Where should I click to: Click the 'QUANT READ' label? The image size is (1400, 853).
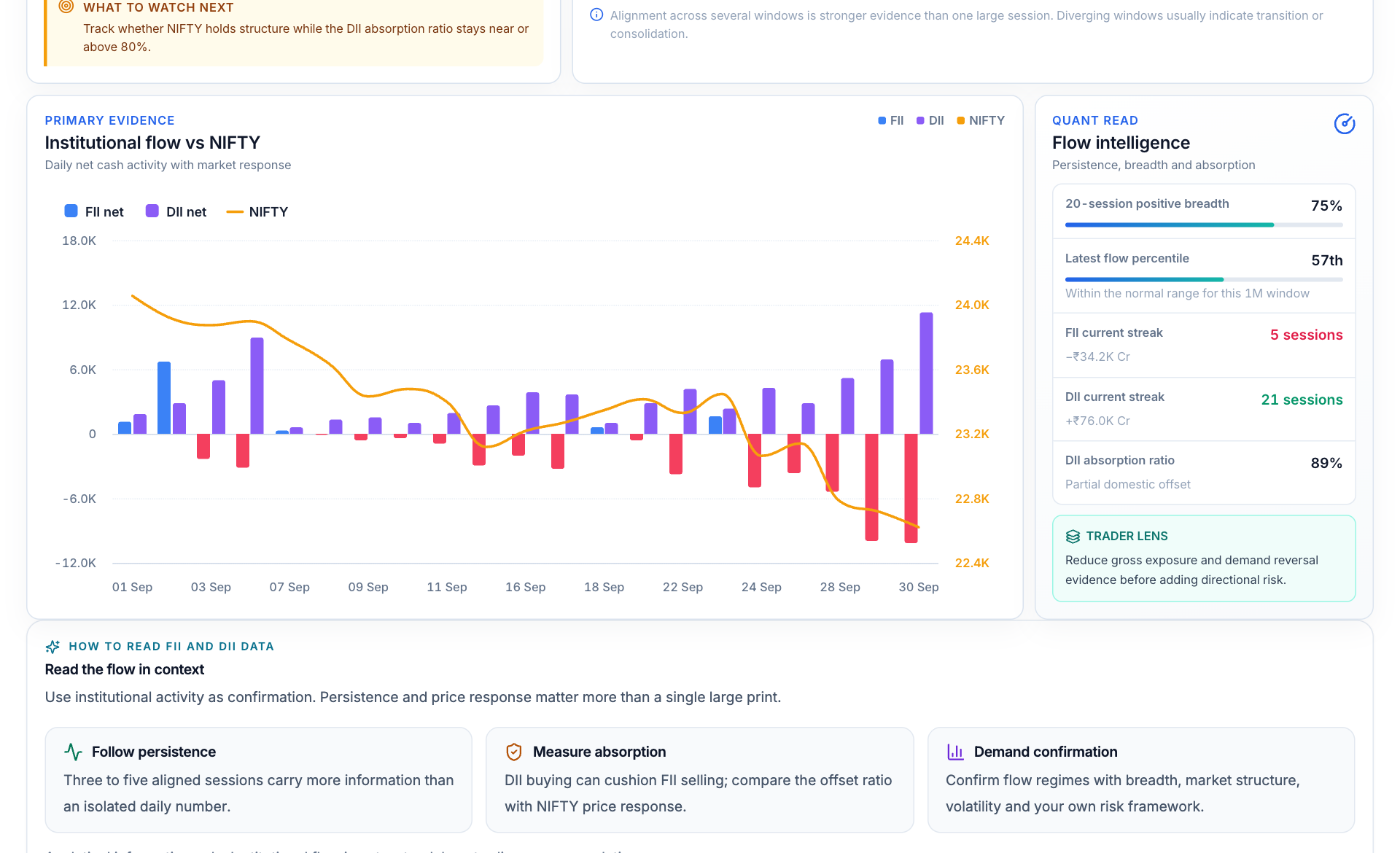pyautogui.click(x=1094, y=120)
